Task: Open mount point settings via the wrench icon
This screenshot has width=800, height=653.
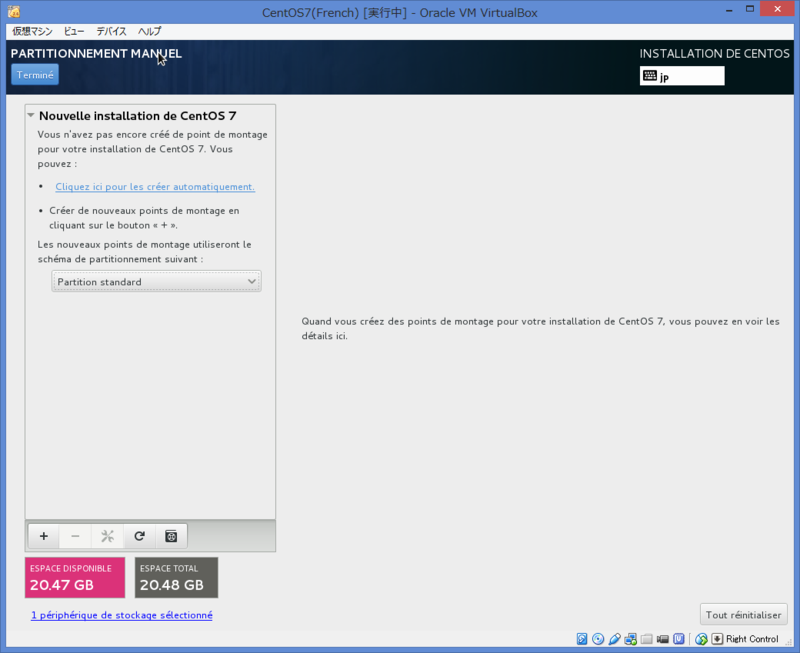Action: [107, 536]
